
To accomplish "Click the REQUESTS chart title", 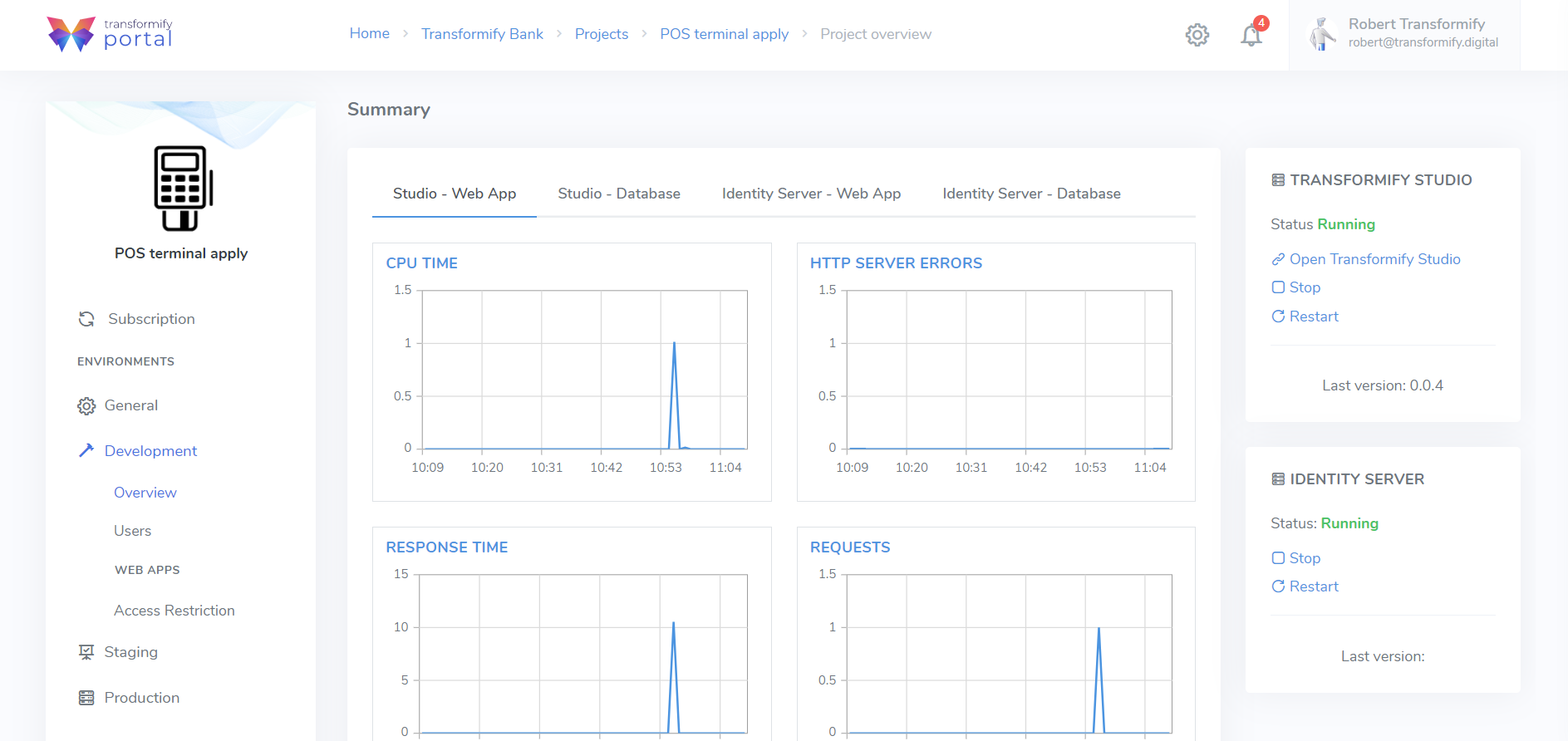I will click(x=850, y=547).
